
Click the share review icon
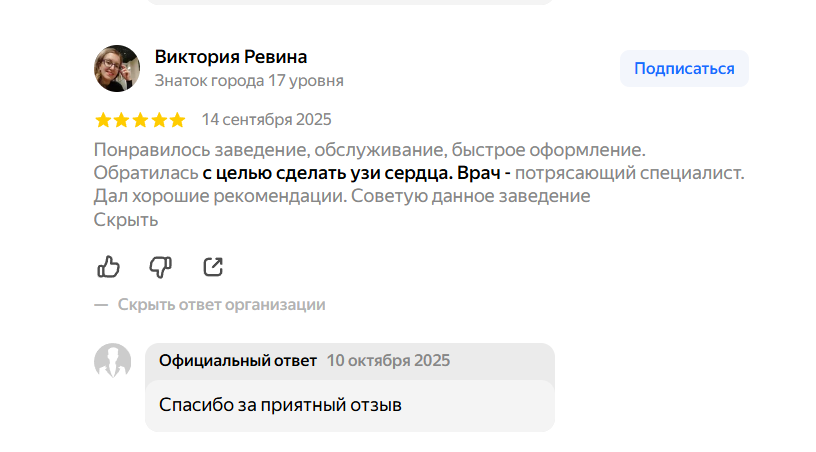click(213, 266)
